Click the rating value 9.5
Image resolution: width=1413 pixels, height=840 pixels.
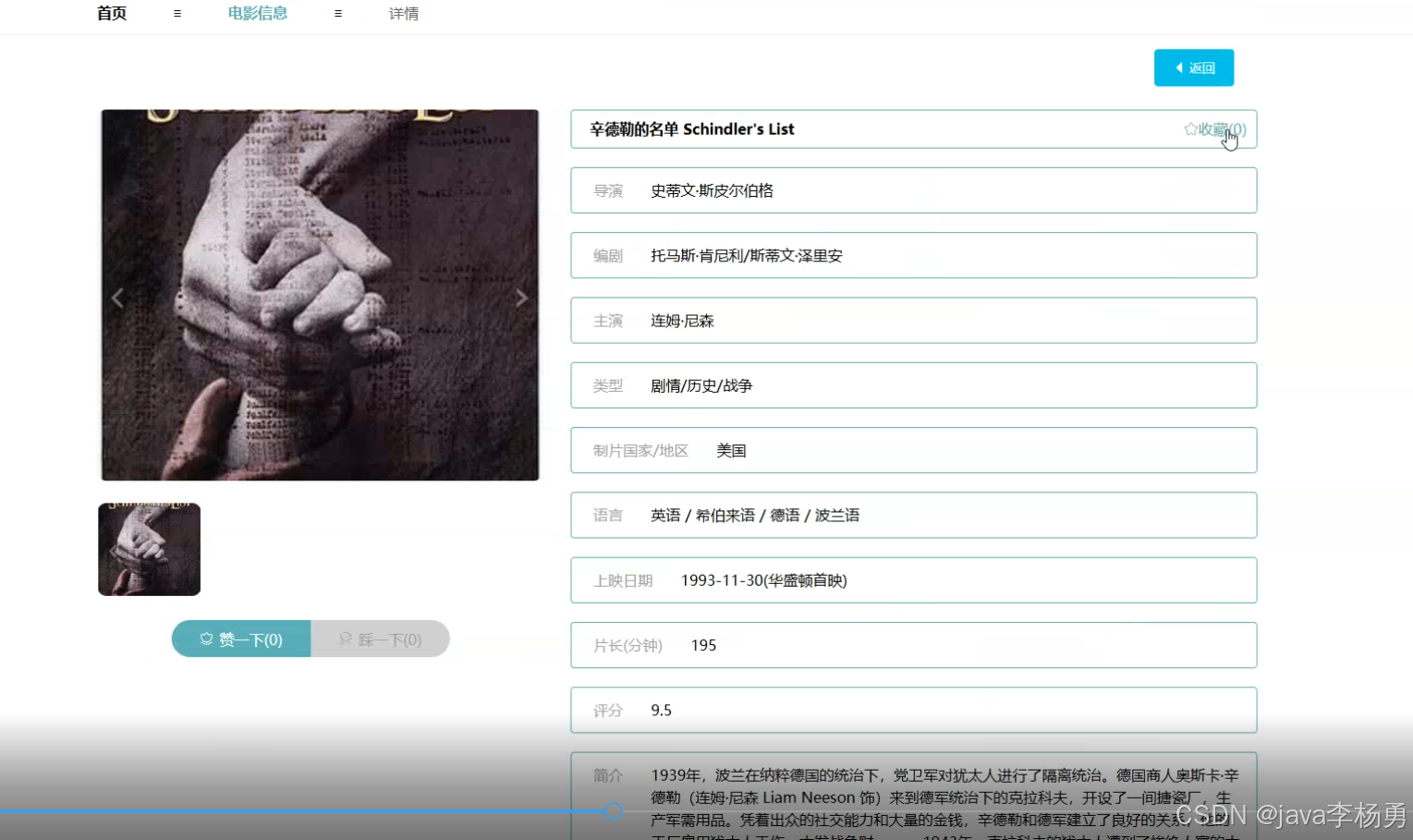tap(661, 711)
